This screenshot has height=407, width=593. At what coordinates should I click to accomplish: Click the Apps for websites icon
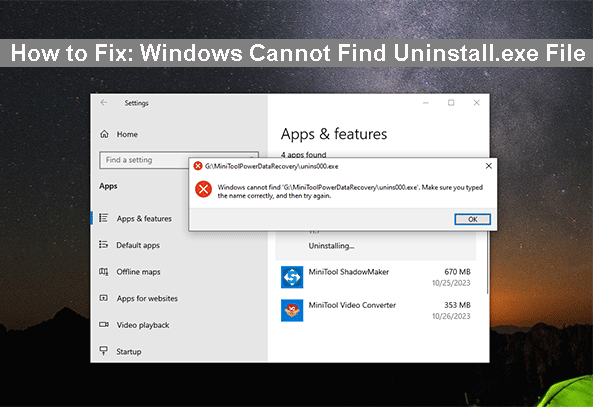pyautogui.click(x=104, y=298)
